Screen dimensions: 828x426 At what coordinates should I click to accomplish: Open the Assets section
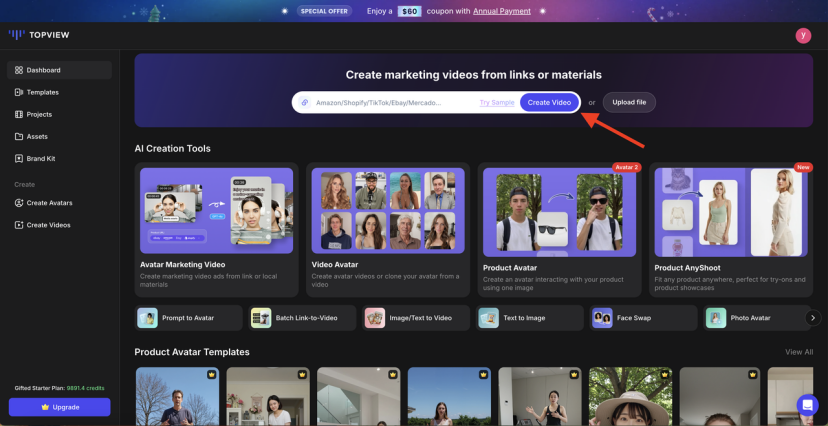tap(37, 136)
